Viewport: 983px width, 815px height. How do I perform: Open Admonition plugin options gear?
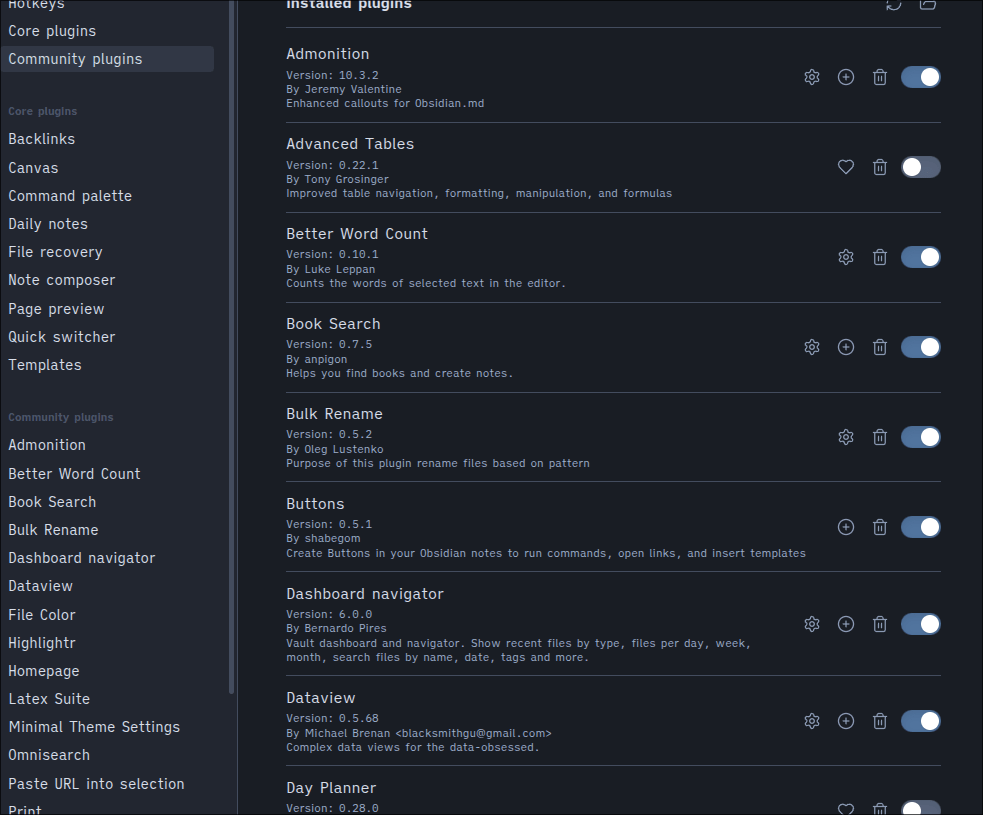tap(812, 77)
